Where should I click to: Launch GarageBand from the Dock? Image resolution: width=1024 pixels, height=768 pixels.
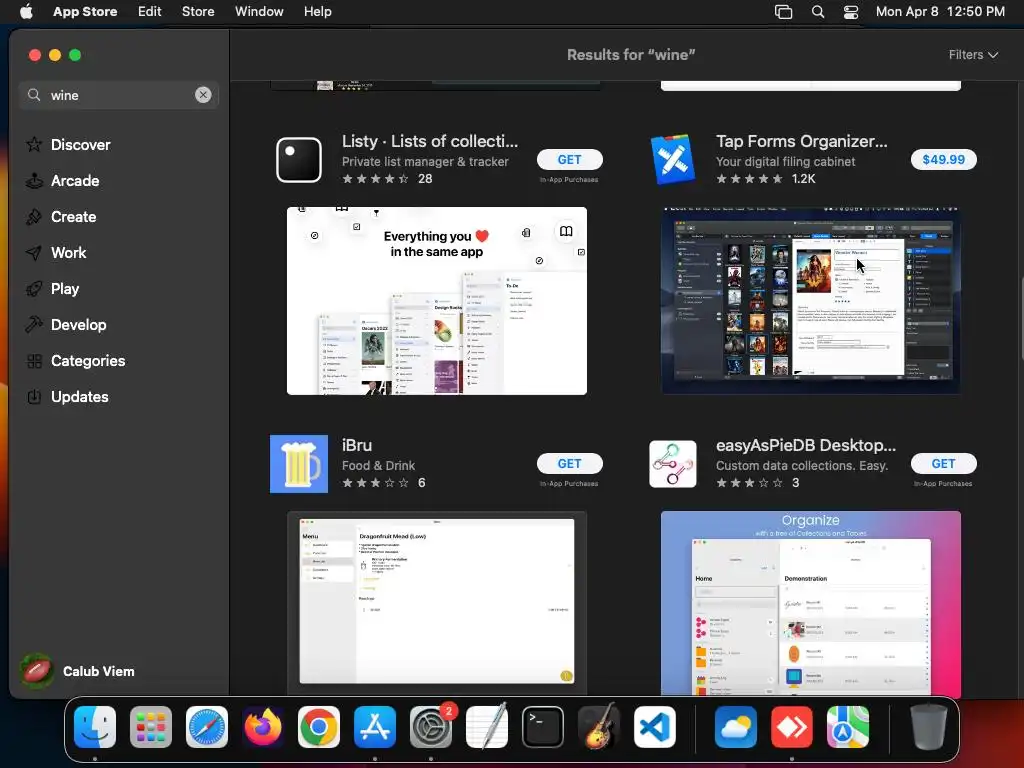[x=599, y=727]
